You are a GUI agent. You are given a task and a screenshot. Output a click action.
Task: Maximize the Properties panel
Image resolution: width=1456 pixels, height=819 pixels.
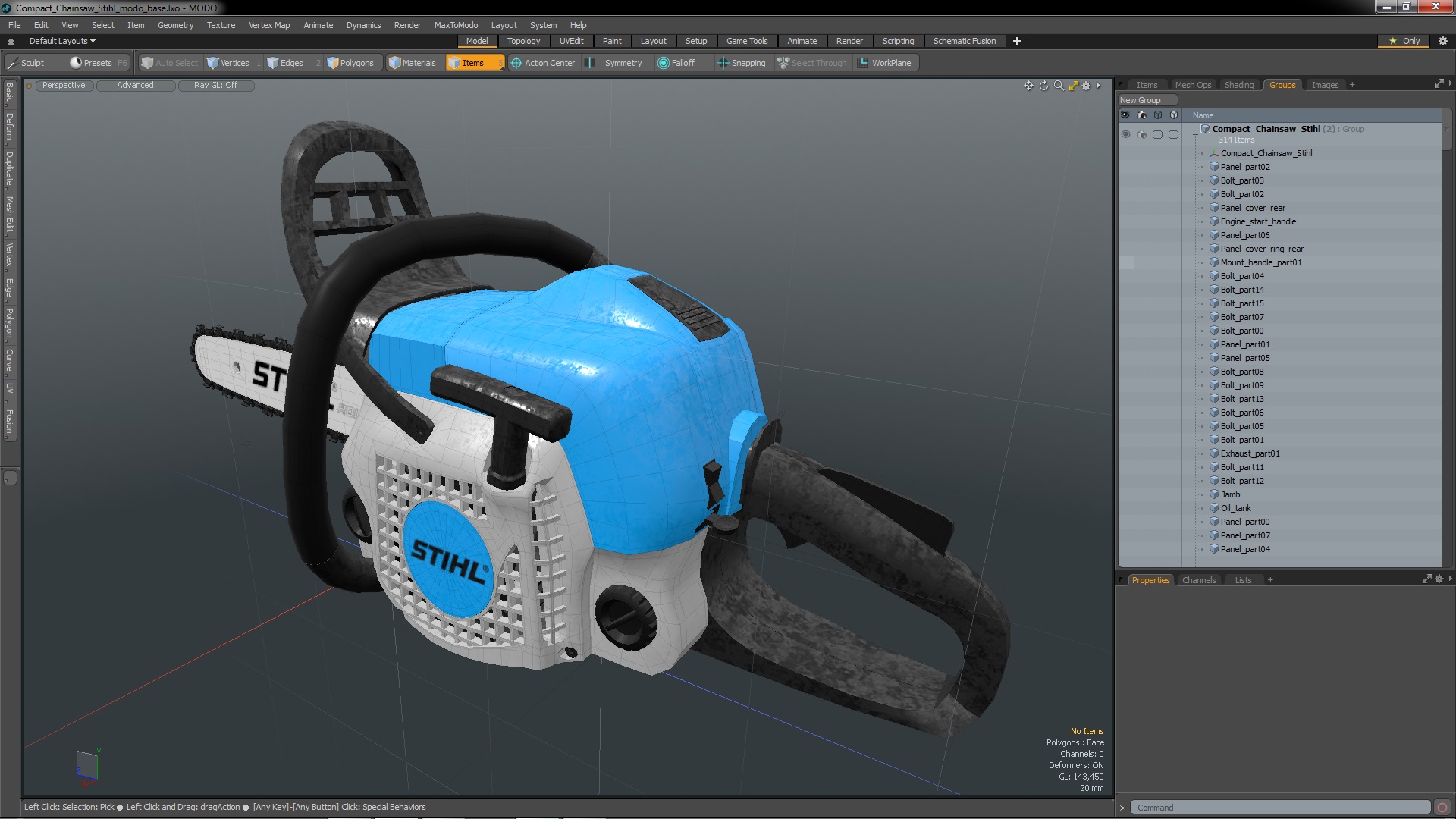(1426, 579)
